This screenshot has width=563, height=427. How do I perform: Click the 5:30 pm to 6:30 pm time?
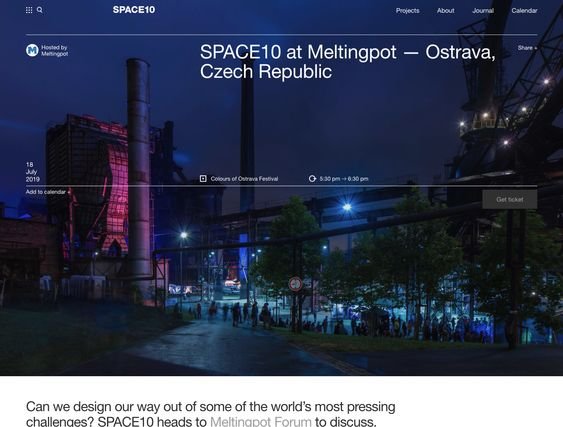(x=344, y=179)
